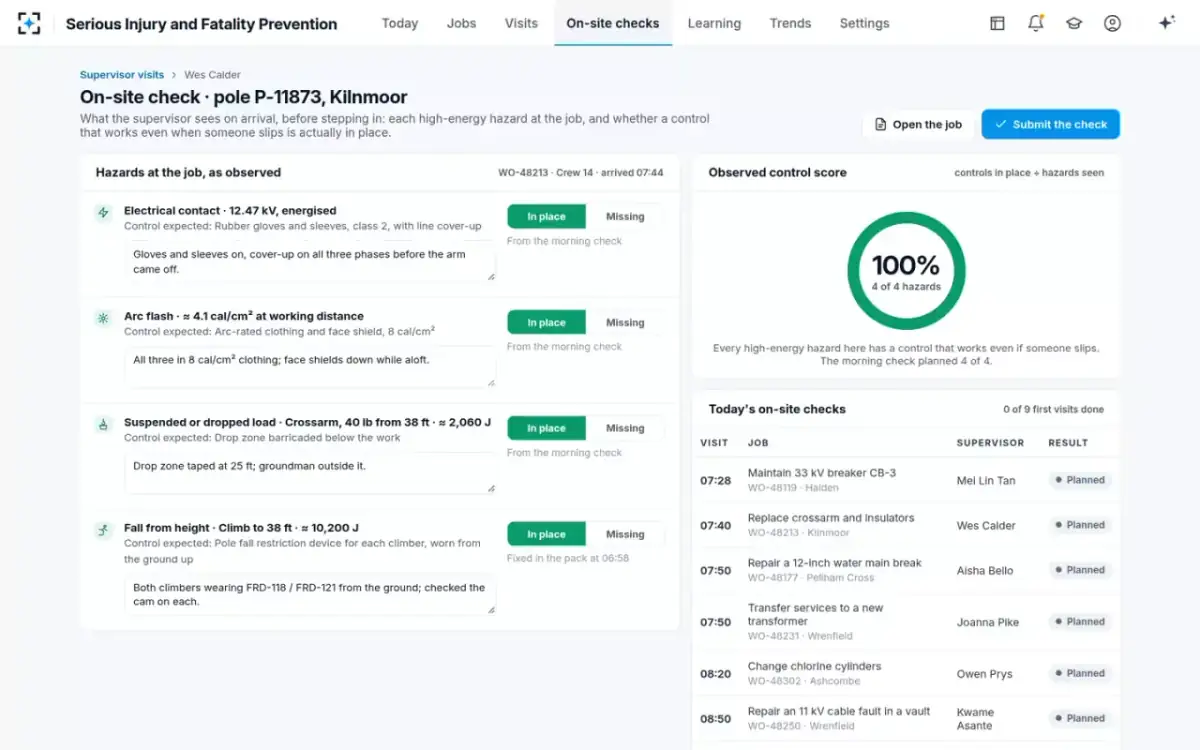Click the Fall from height icon
This screenshot has width=1200, height=750.
pos(102,530)
